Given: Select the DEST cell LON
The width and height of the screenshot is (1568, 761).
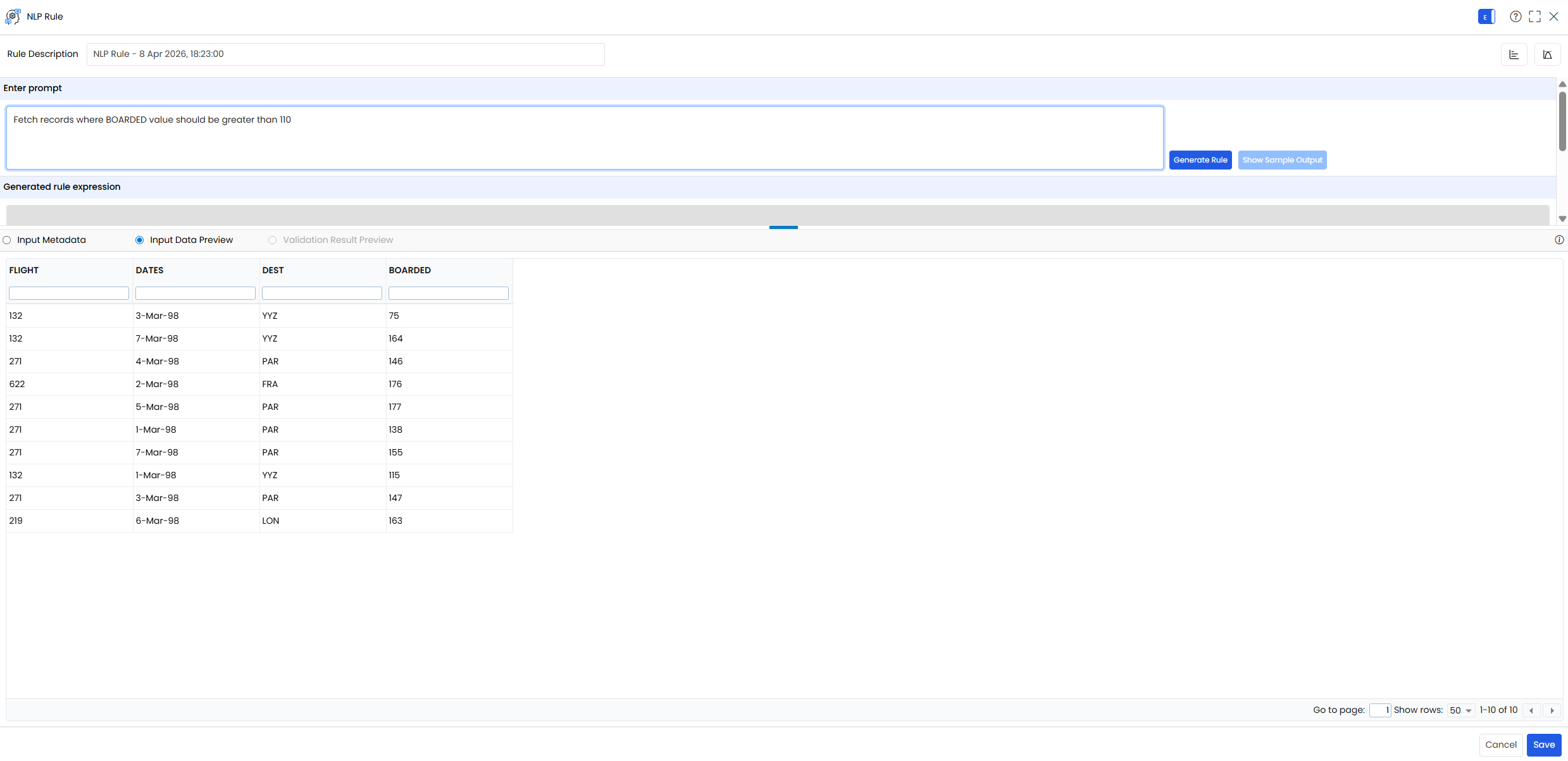Looking at the screenshot, I should 323,521.
